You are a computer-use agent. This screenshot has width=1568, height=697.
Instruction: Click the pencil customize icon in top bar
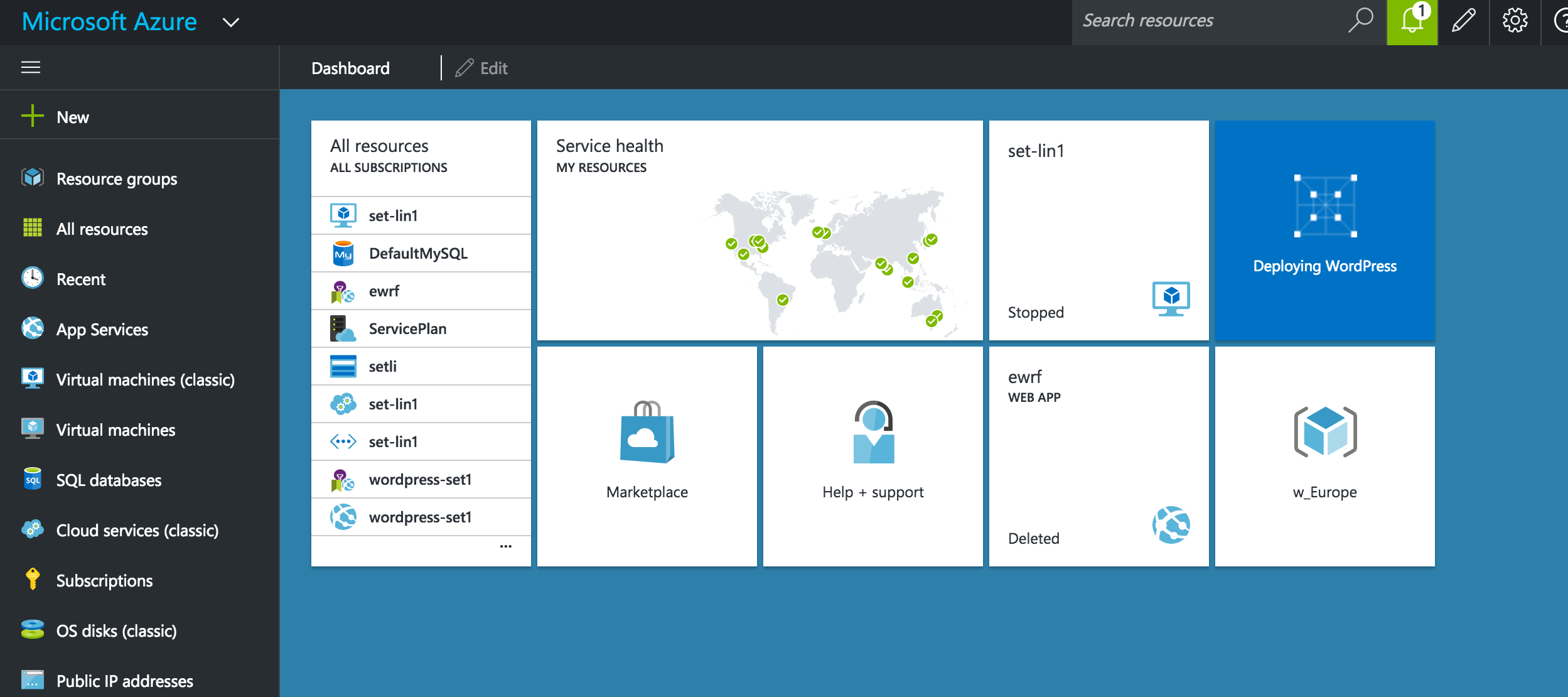pos(1463,22)
